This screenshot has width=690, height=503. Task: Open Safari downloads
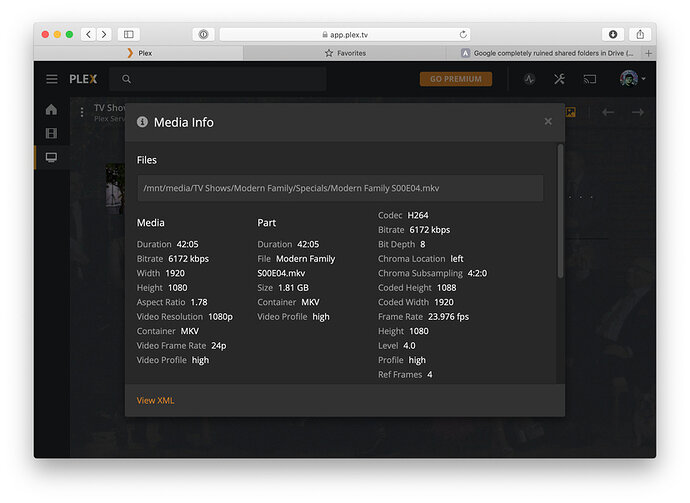(x=613, y=34)
